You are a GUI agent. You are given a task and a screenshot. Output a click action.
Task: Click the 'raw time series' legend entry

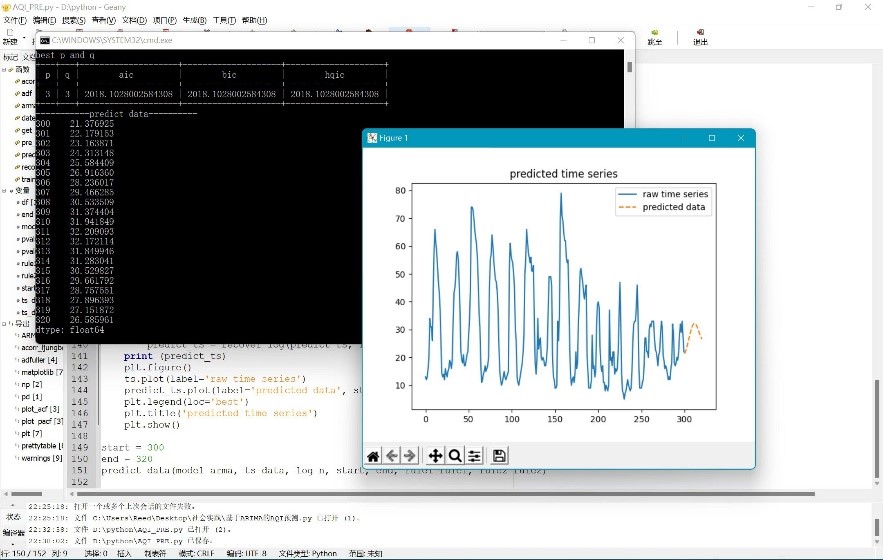663,194
